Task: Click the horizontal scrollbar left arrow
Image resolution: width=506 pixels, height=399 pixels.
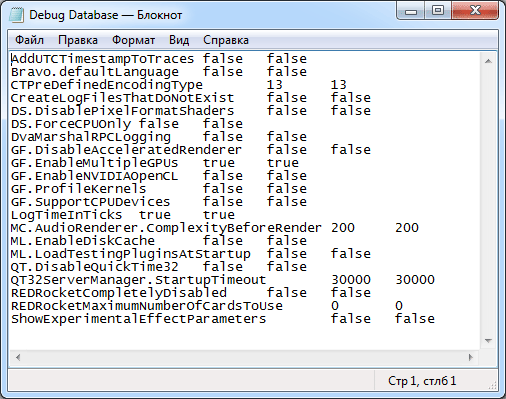Action: point(18,357)
